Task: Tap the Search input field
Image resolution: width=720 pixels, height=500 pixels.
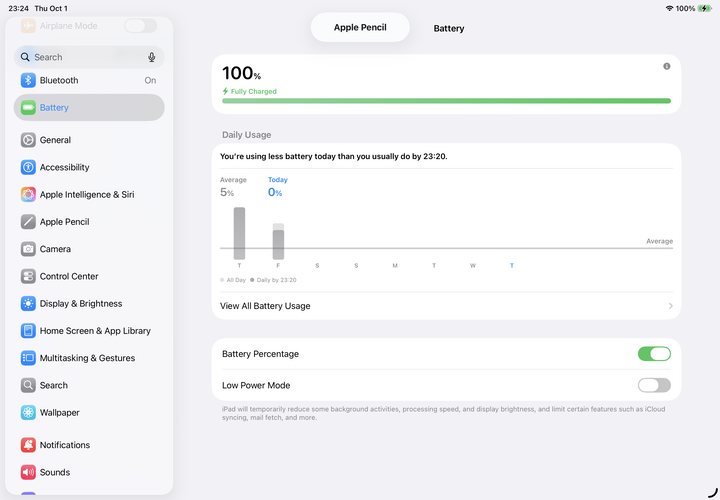Action: tap(89, 57)
